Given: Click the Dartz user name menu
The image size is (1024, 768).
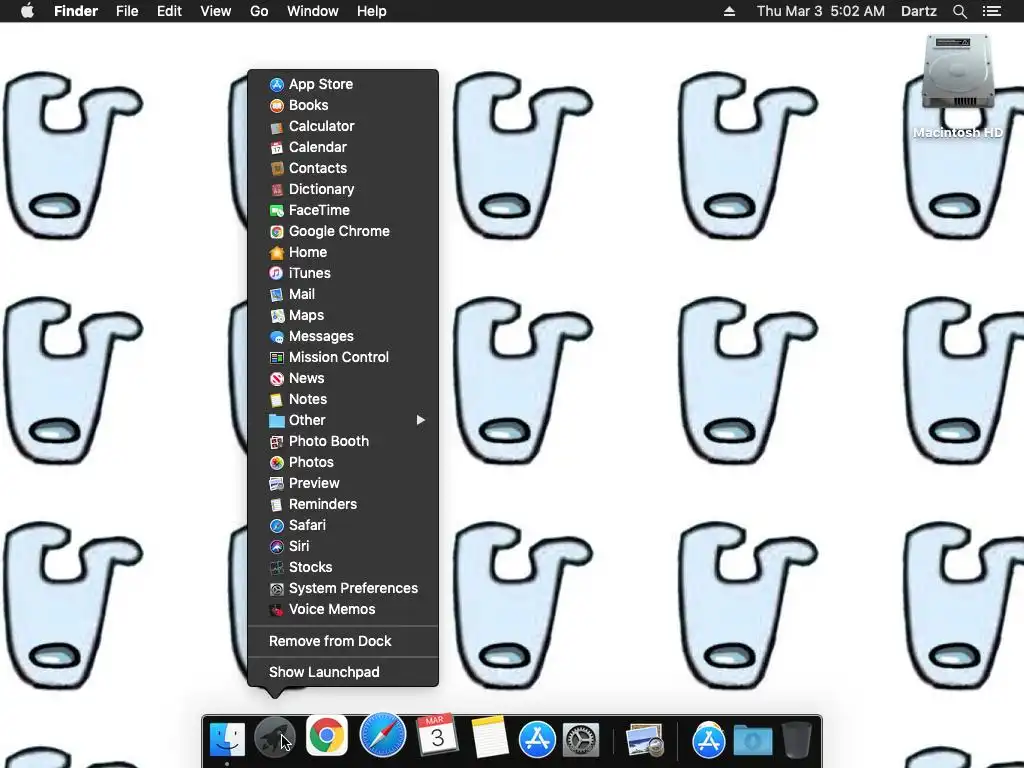Looking at the screenshot, I should coord(918,11).
